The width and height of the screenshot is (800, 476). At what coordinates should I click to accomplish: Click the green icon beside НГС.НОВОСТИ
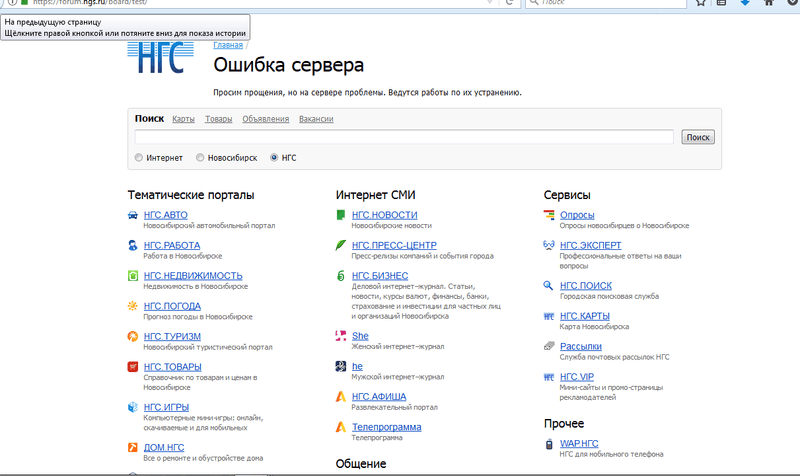click(341, 215)
